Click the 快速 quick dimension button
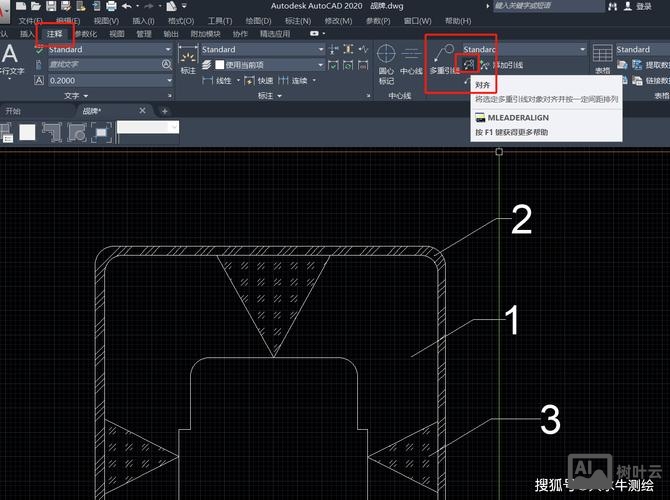 (265, 80)
